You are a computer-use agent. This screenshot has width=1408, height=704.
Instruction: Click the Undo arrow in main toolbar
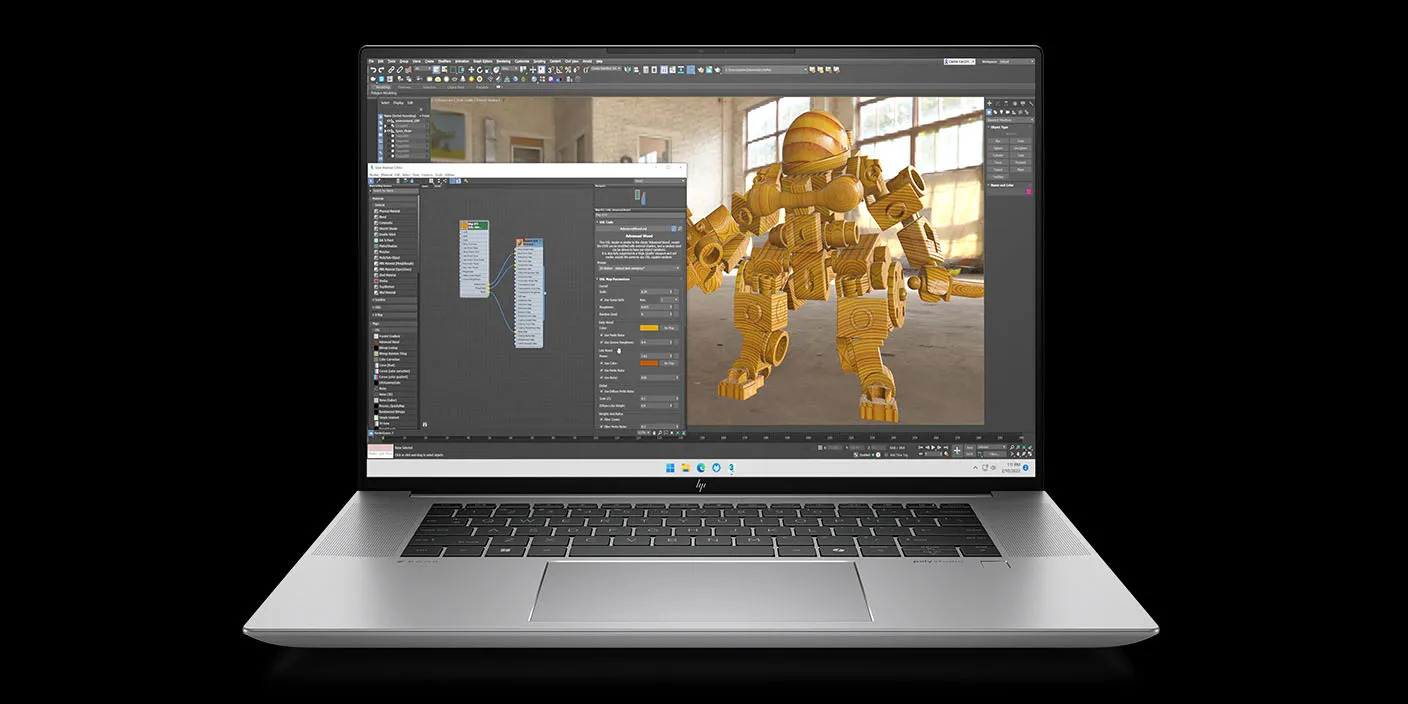point(372,70)
